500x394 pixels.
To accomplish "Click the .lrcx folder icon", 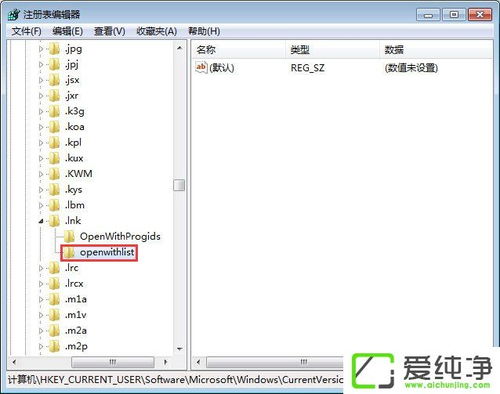I will (54, 284).
